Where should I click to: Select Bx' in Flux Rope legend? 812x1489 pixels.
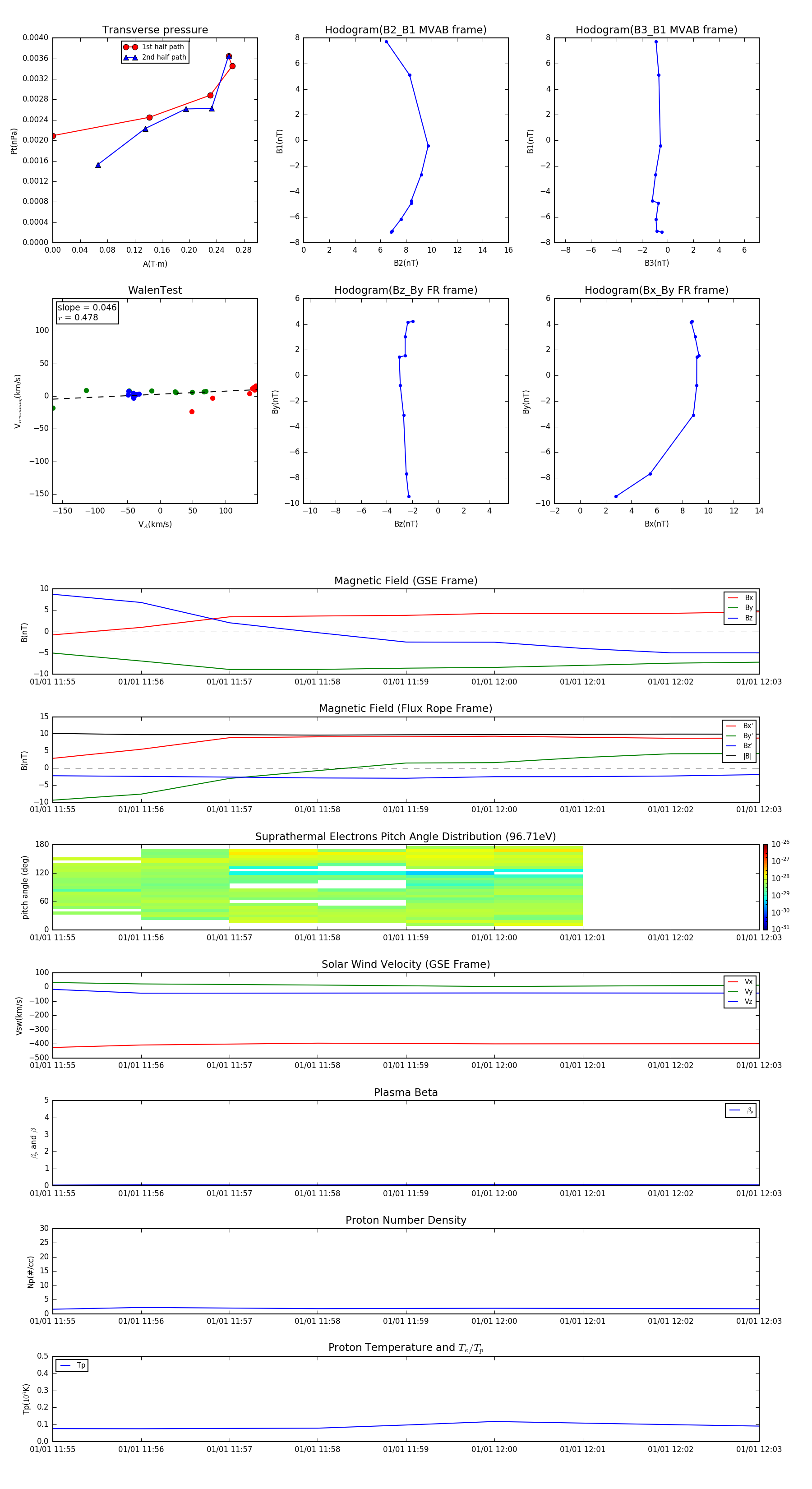pos(739,726)
